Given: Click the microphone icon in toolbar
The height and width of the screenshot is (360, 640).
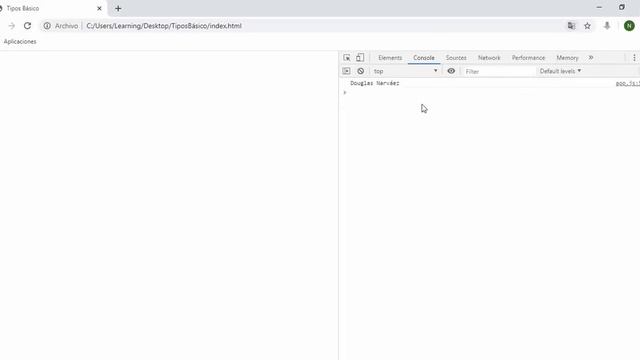Looking at the screenshot, I should 607,26.
